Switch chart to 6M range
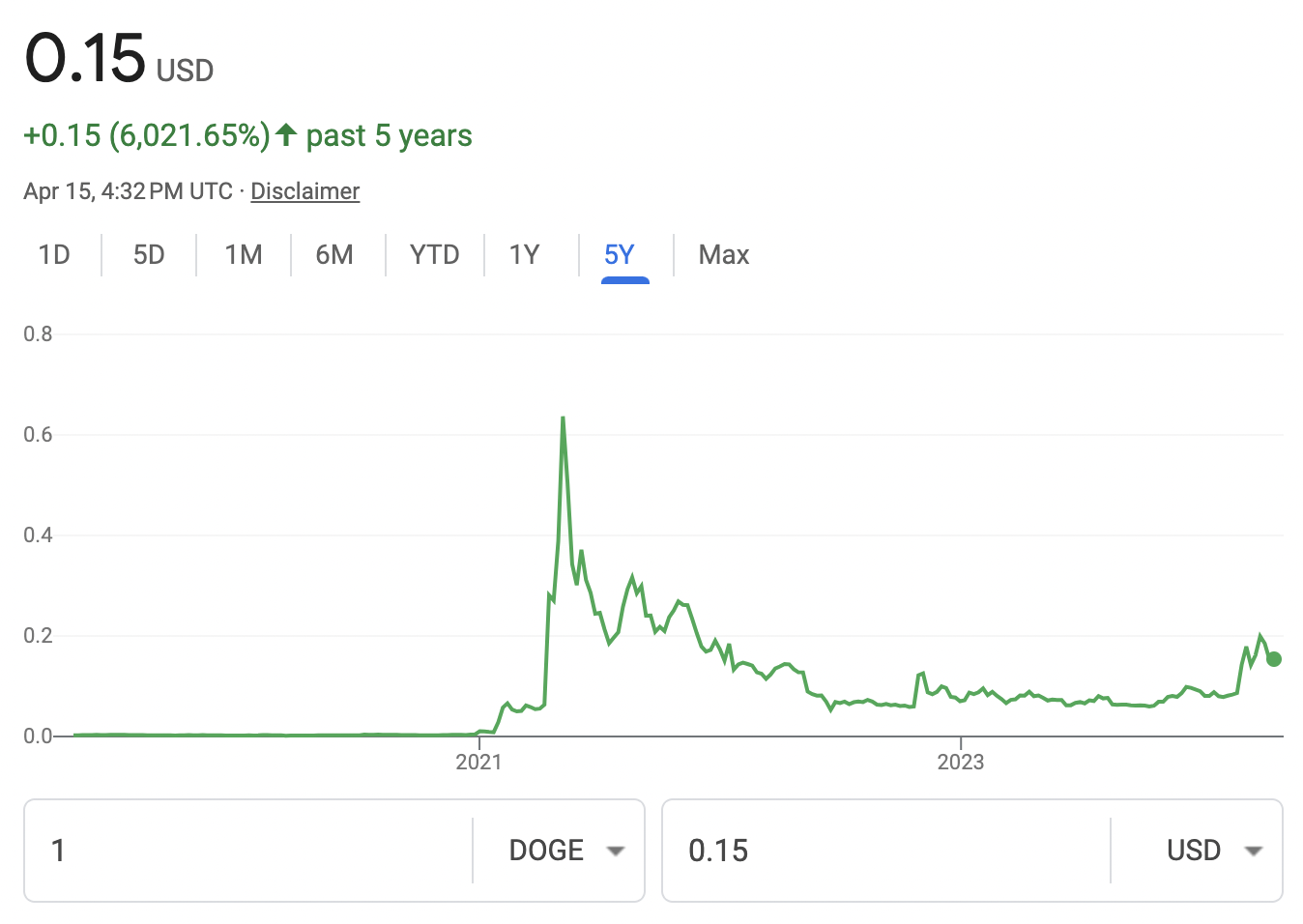The width and height of the screenshot is (1303, 924). coord(334,255)
